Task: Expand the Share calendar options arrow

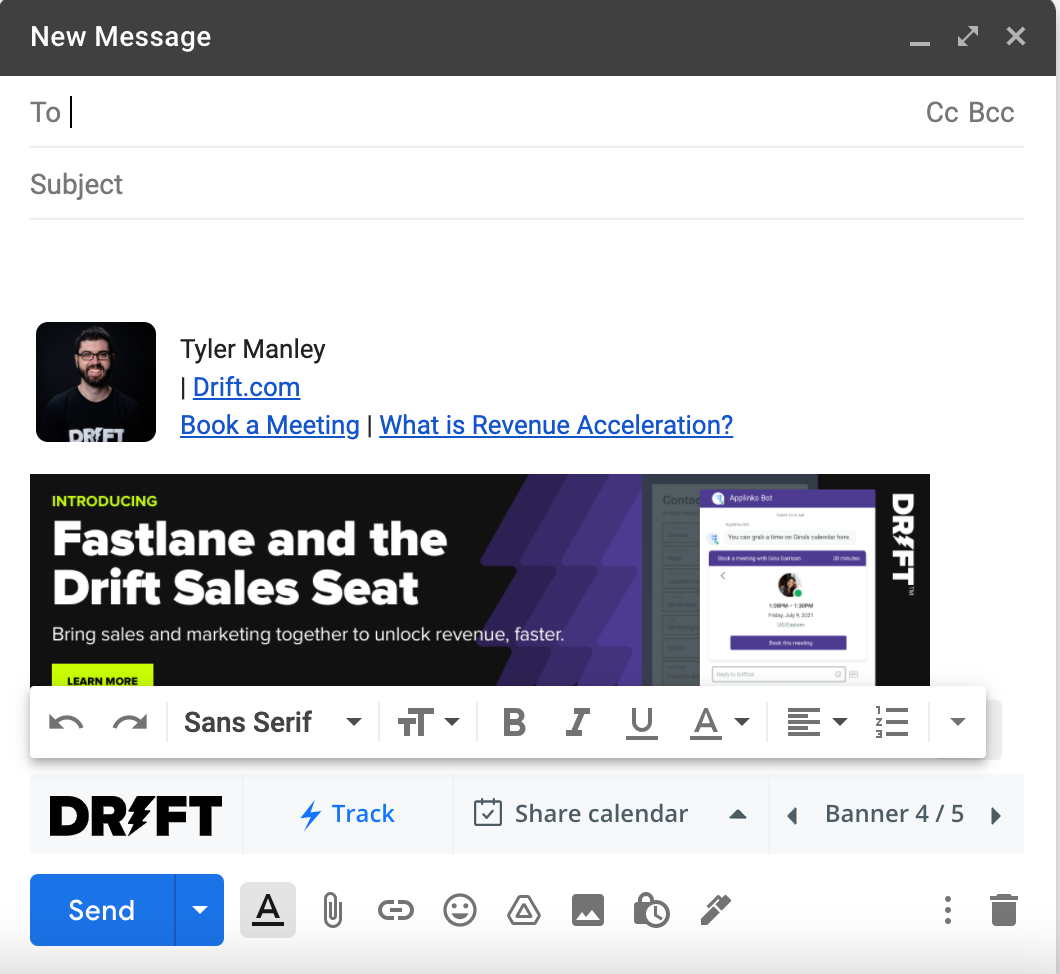Action: point(738,814)
